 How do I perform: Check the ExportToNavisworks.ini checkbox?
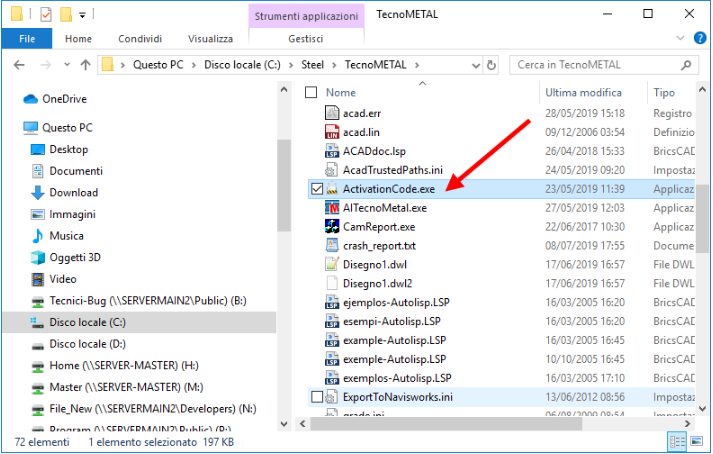click(317, 397)
